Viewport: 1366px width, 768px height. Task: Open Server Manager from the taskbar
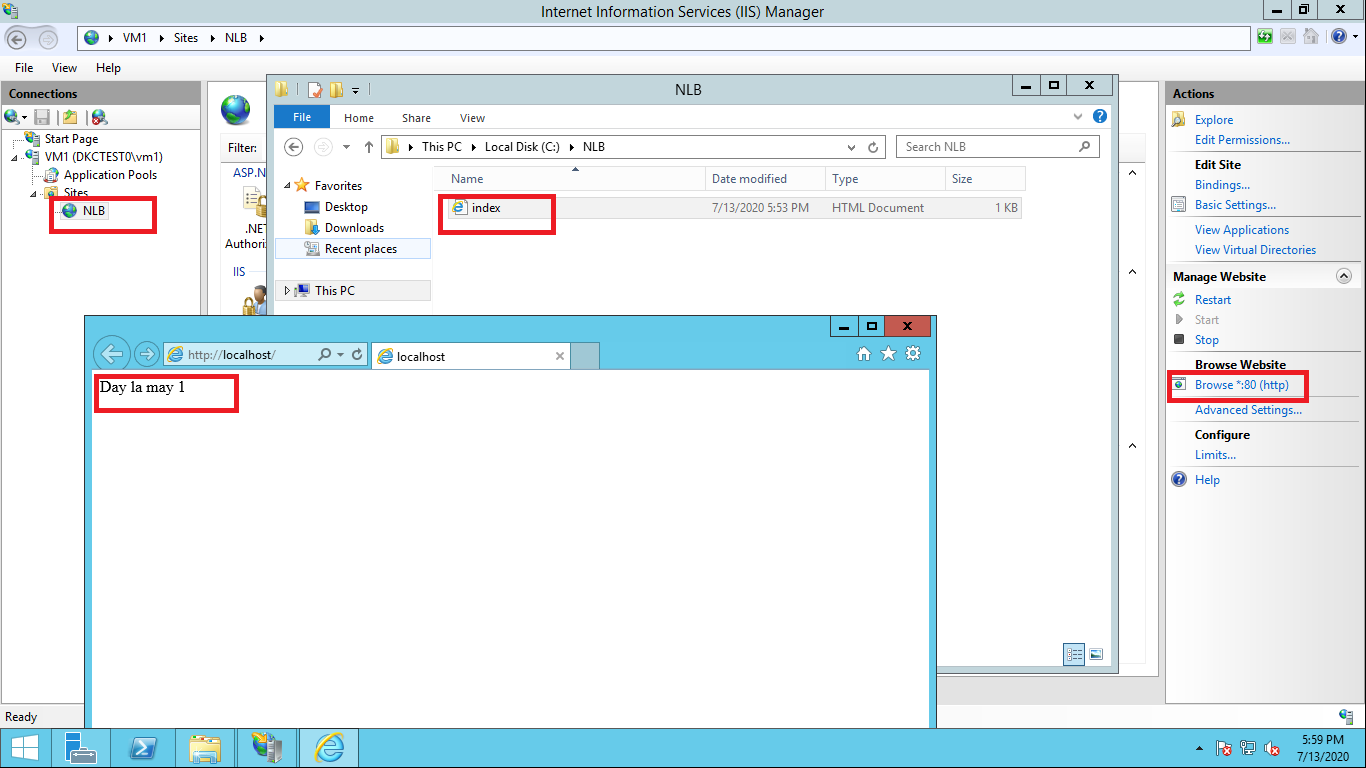[81, 747]
